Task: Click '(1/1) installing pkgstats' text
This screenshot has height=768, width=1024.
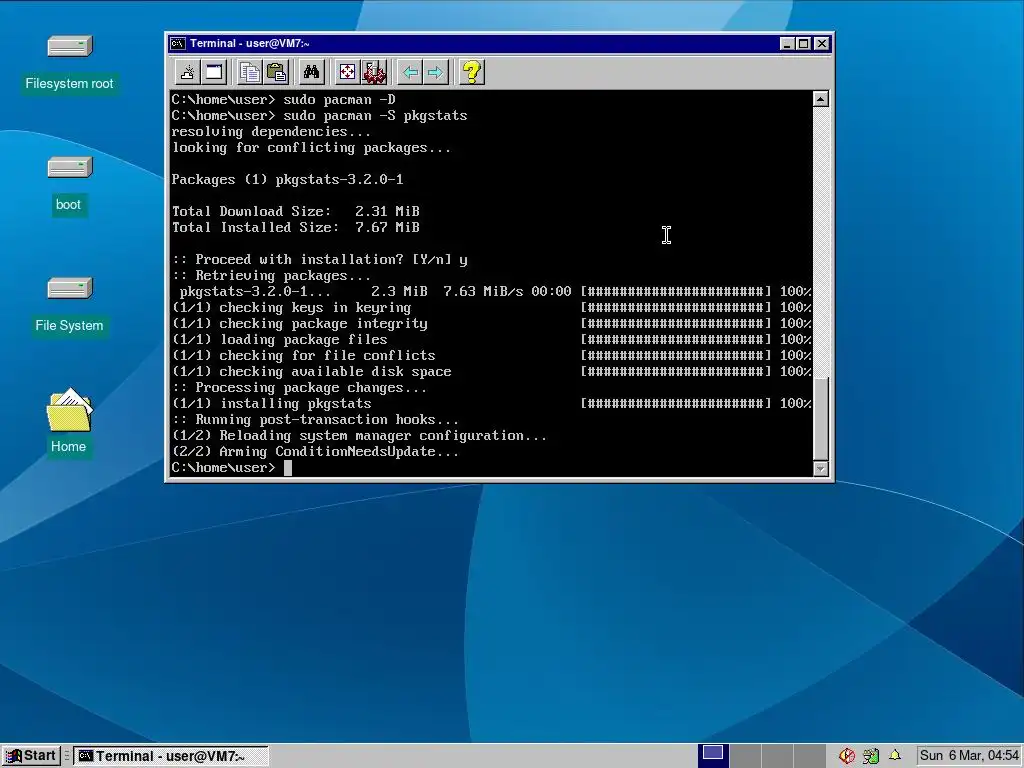Action: tap(271, 404)
